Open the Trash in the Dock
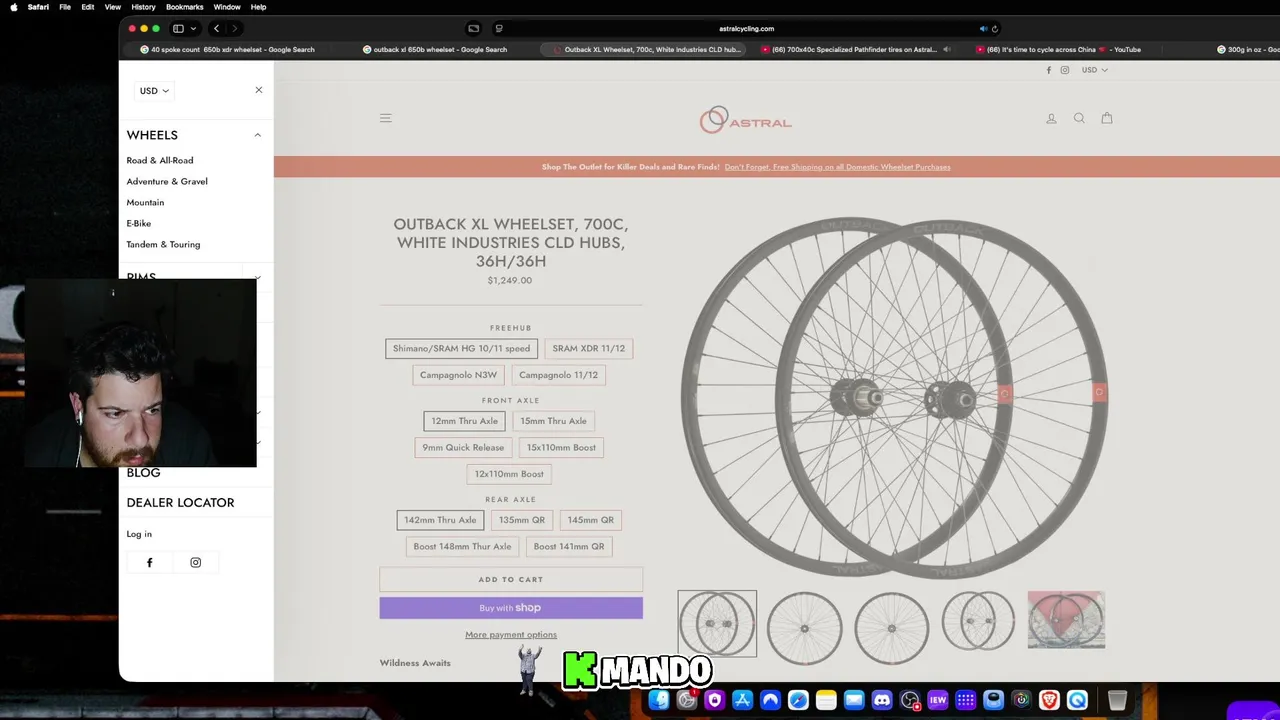Image resolution: width=1280 pixels, height=720 pixels. pyautogui.click(x=1117, y=700)
